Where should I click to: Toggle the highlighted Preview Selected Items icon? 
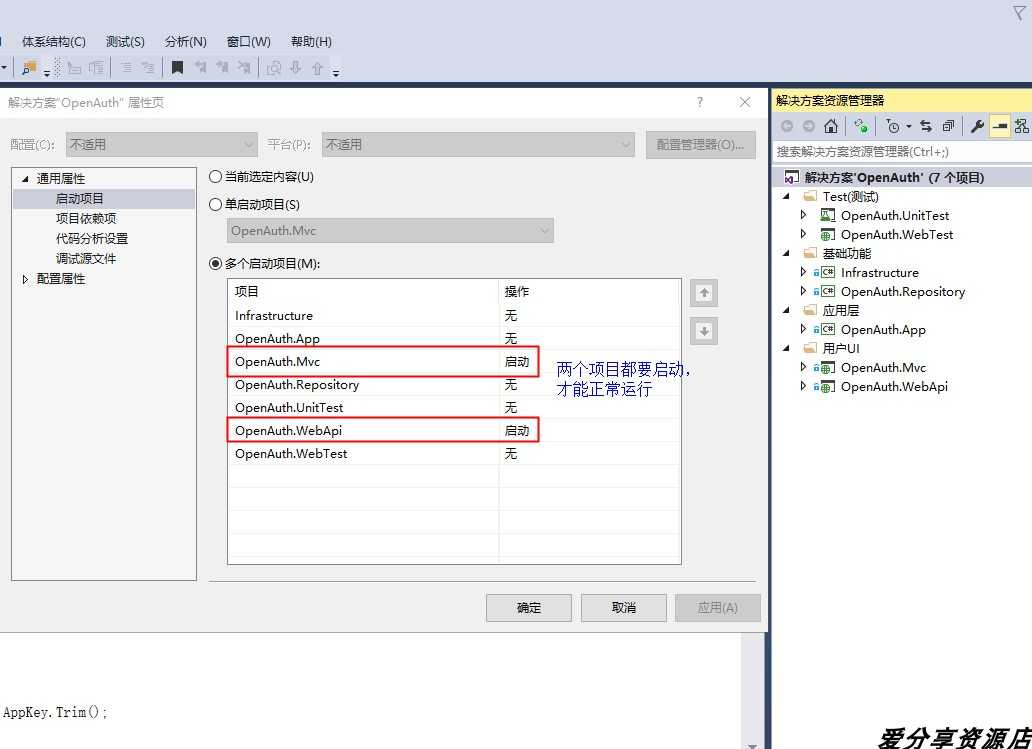1000,126
